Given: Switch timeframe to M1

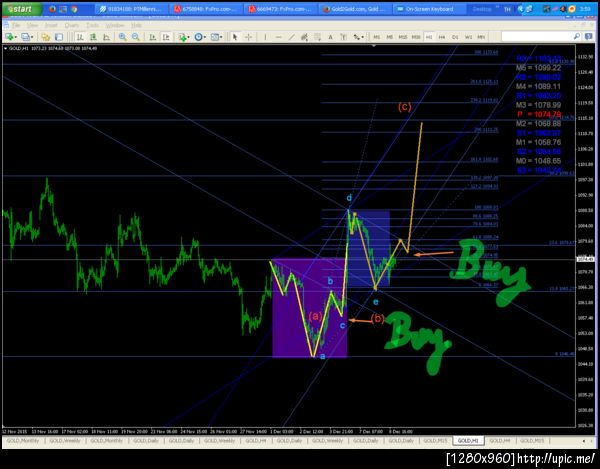Looking at the screenshot, I should point(377,37).
